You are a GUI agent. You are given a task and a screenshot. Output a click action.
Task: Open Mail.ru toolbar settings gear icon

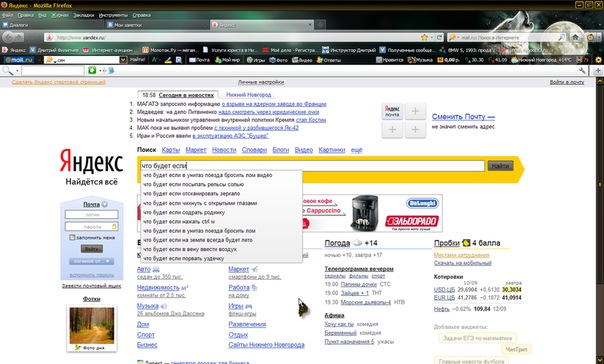(x=598, y=60)
